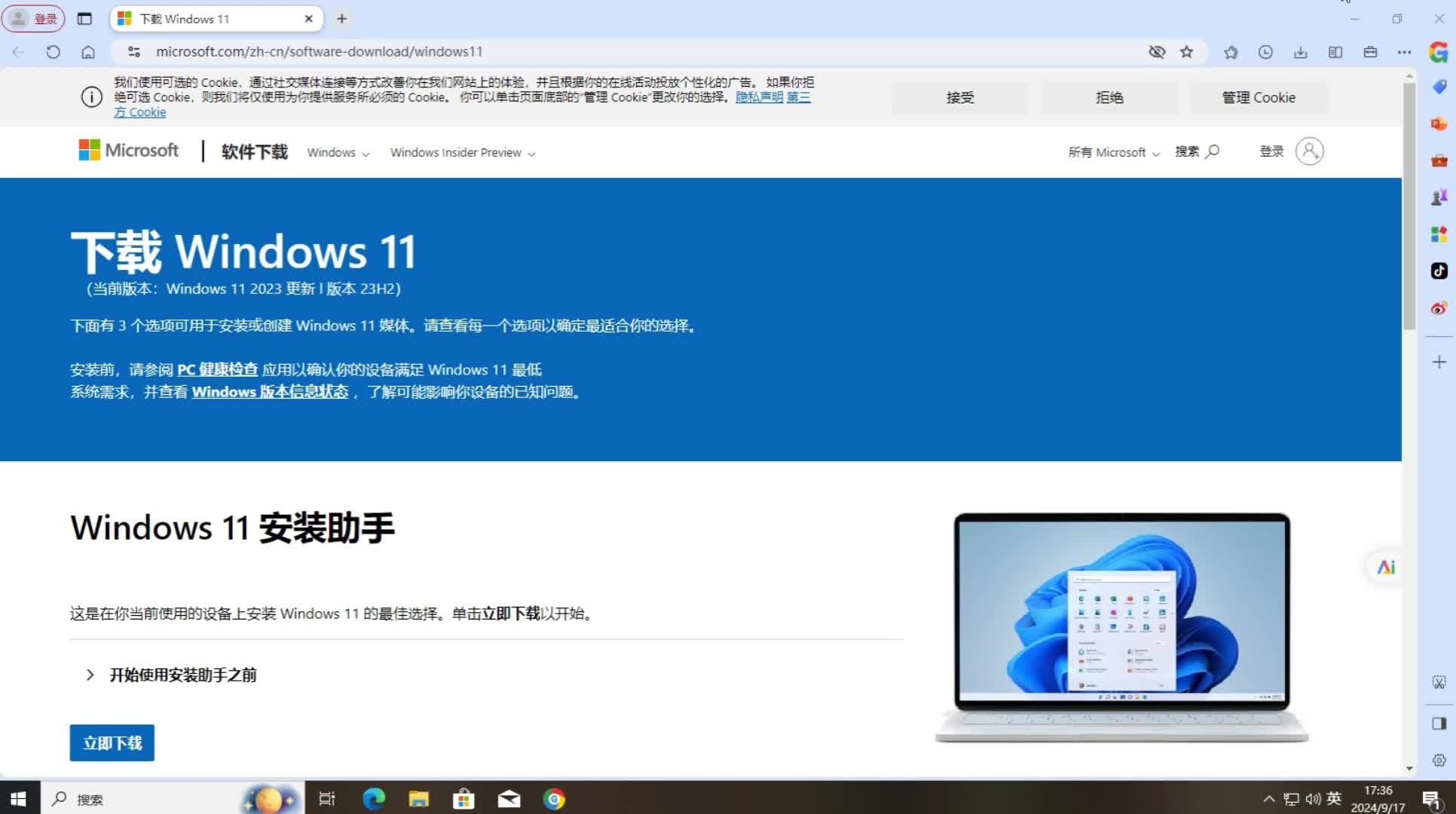Open site 搜索 search
Screen dimensions: 1456x814
(x=1197, y=151)
